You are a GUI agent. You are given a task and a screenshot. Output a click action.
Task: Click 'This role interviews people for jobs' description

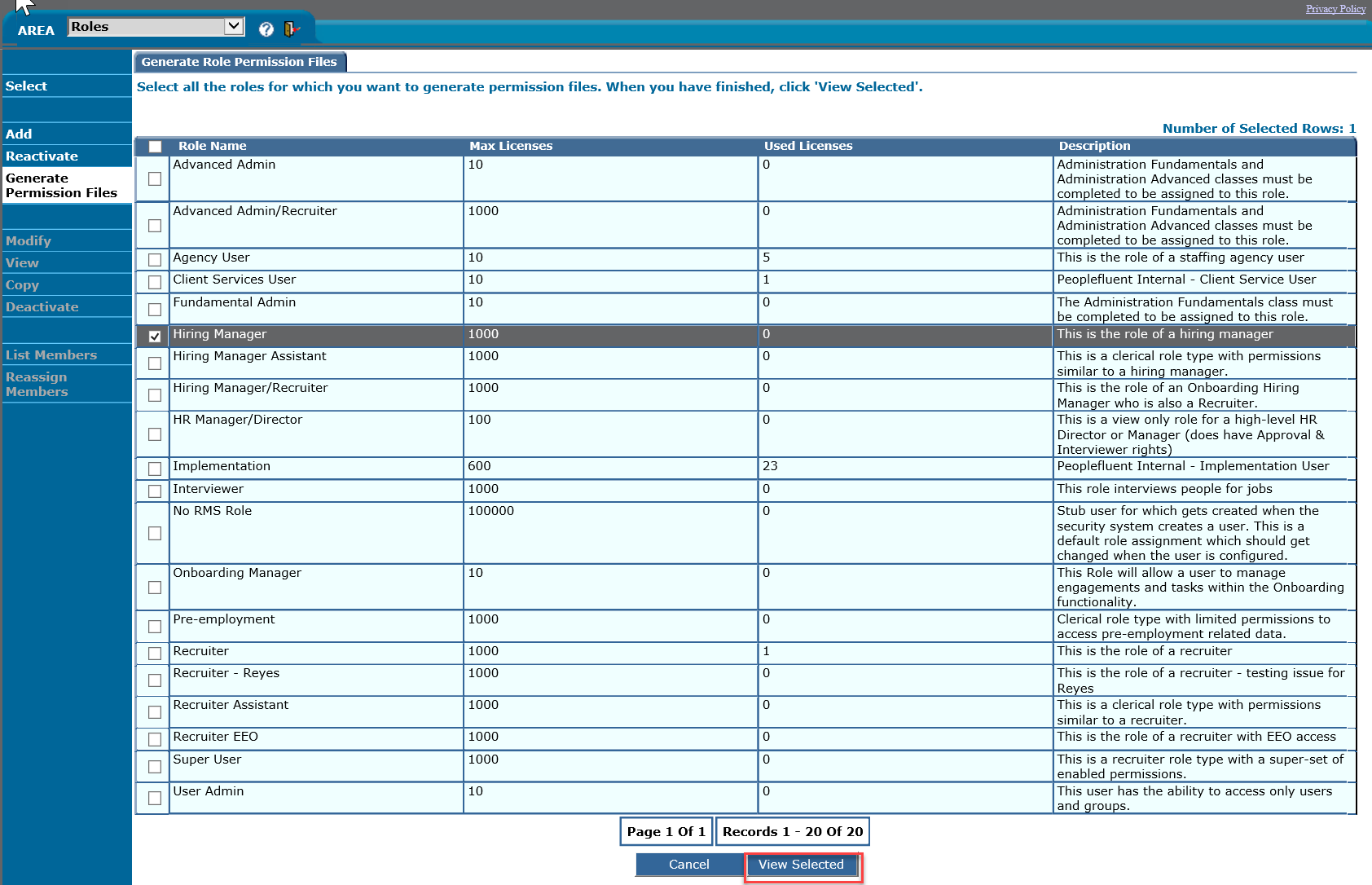pyautogui.click(x=1164, y=489)
